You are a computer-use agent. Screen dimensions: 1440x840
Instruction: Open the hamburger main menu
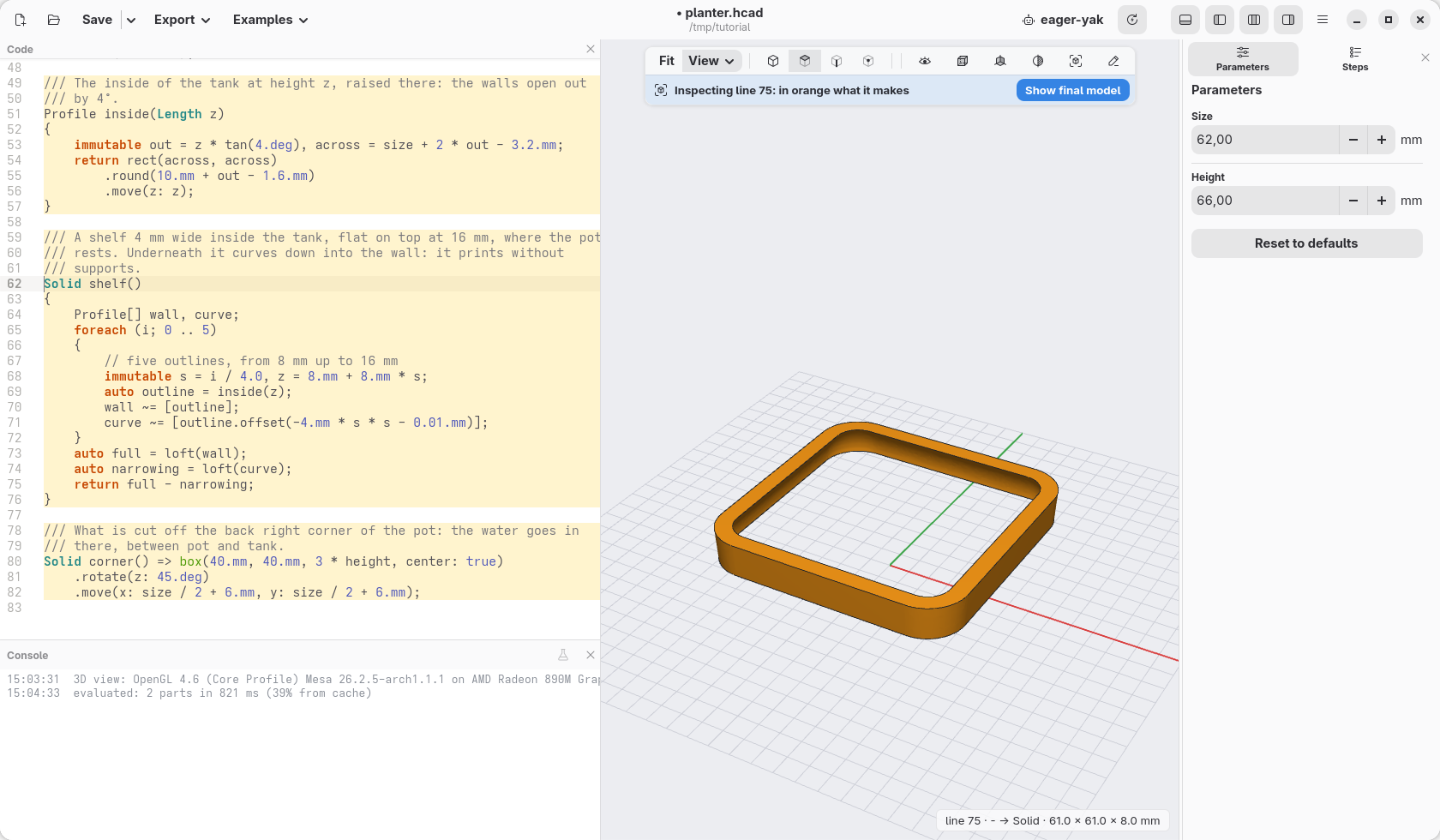[1323, 20]
